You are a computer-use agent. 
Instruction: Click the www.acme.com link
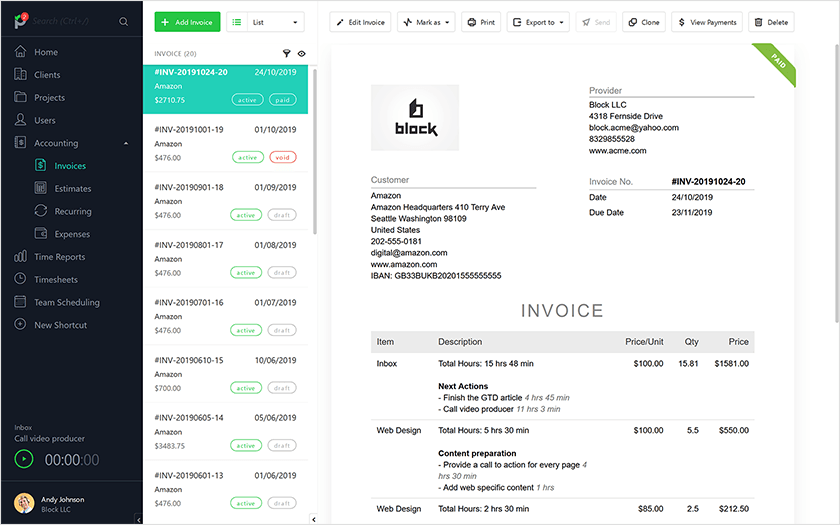click(x=618, y=151)
